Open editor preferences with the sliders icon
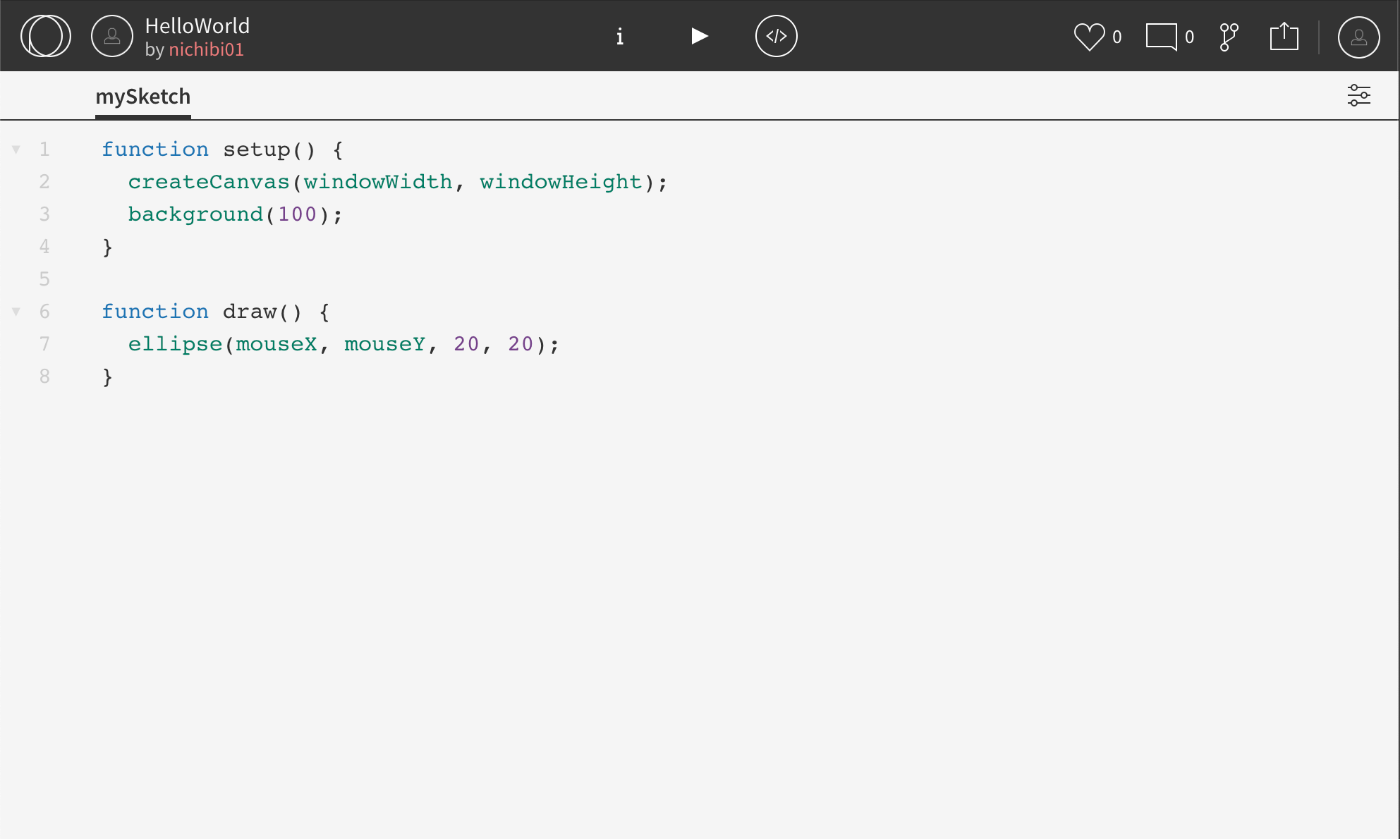 tap(1358, 95)
